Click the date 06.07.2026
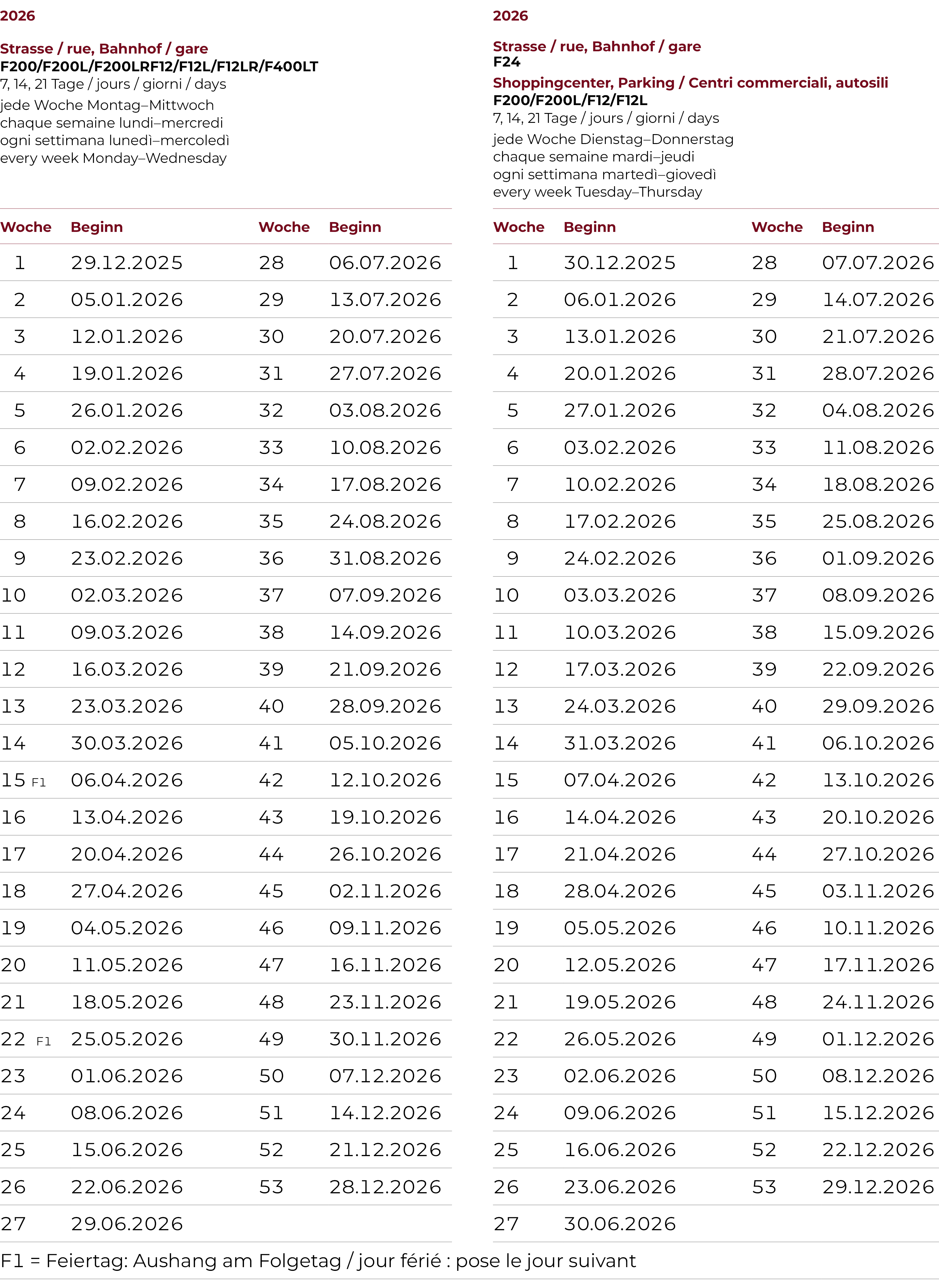The image size is (939, 1288). tap(385, 263)
